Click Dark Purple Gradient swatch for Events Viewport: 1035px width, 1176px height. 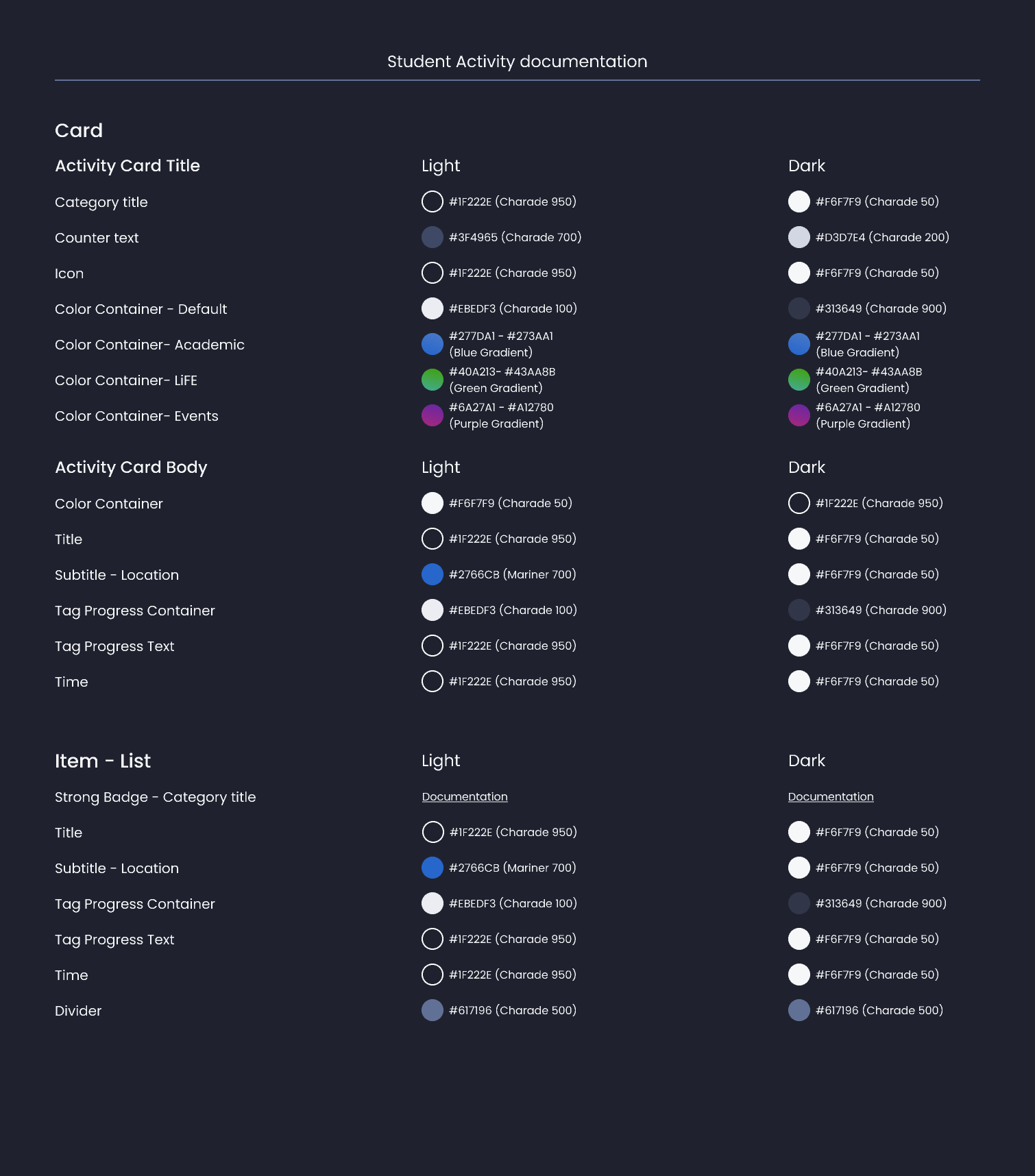pos(799,415)
